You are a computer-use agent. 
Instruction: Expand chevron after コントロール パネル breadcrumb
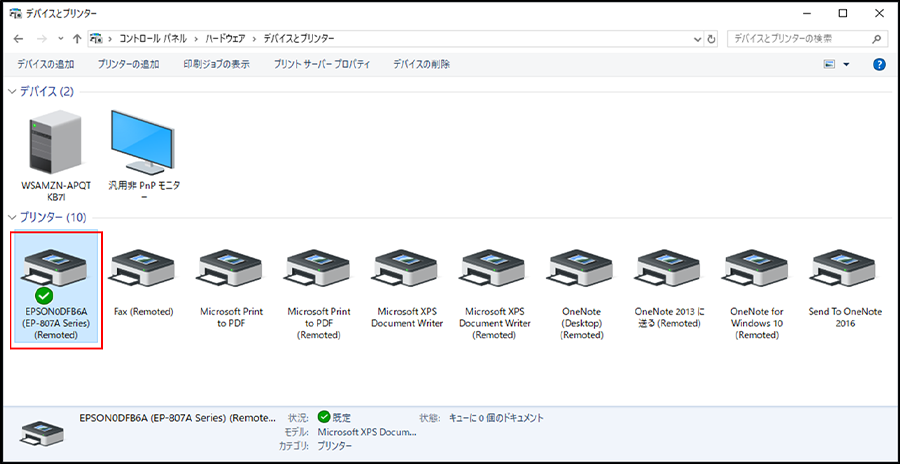(196, 39)
